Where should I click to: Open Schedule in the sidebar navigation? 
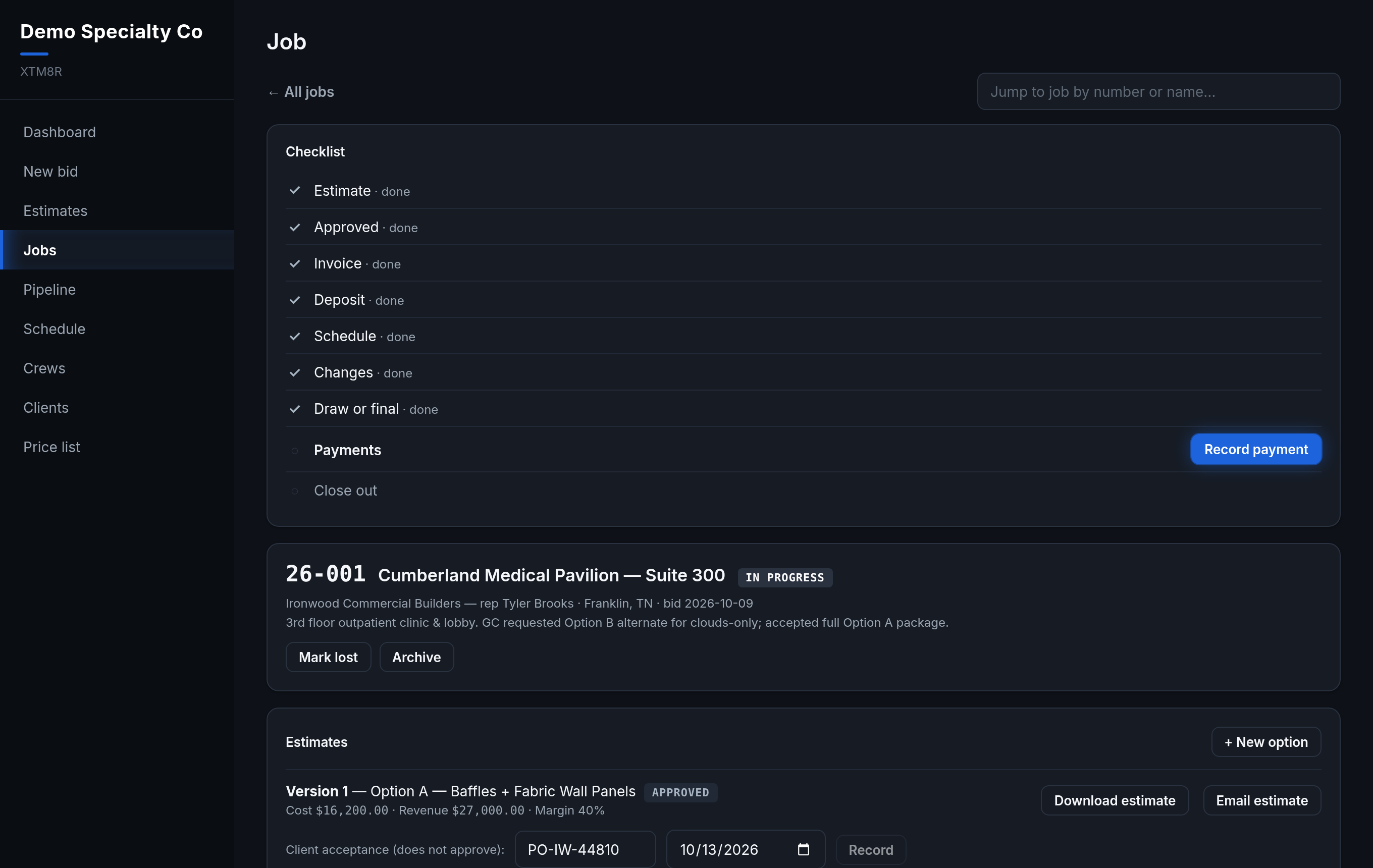117,329
